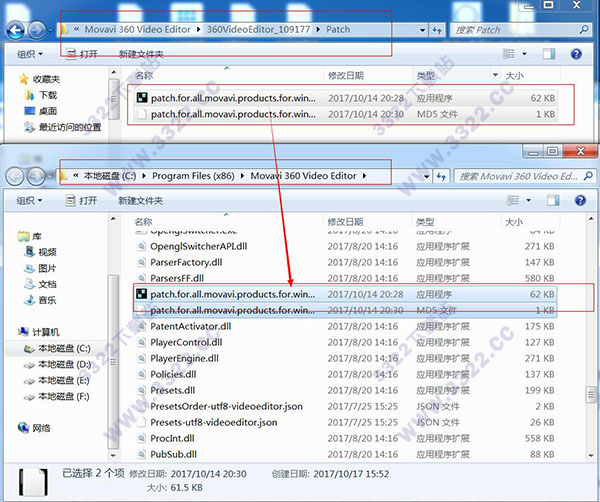Open the help icon in the Patch window toolbar
This screenshot has height=502, width=600.
point(576,54)
